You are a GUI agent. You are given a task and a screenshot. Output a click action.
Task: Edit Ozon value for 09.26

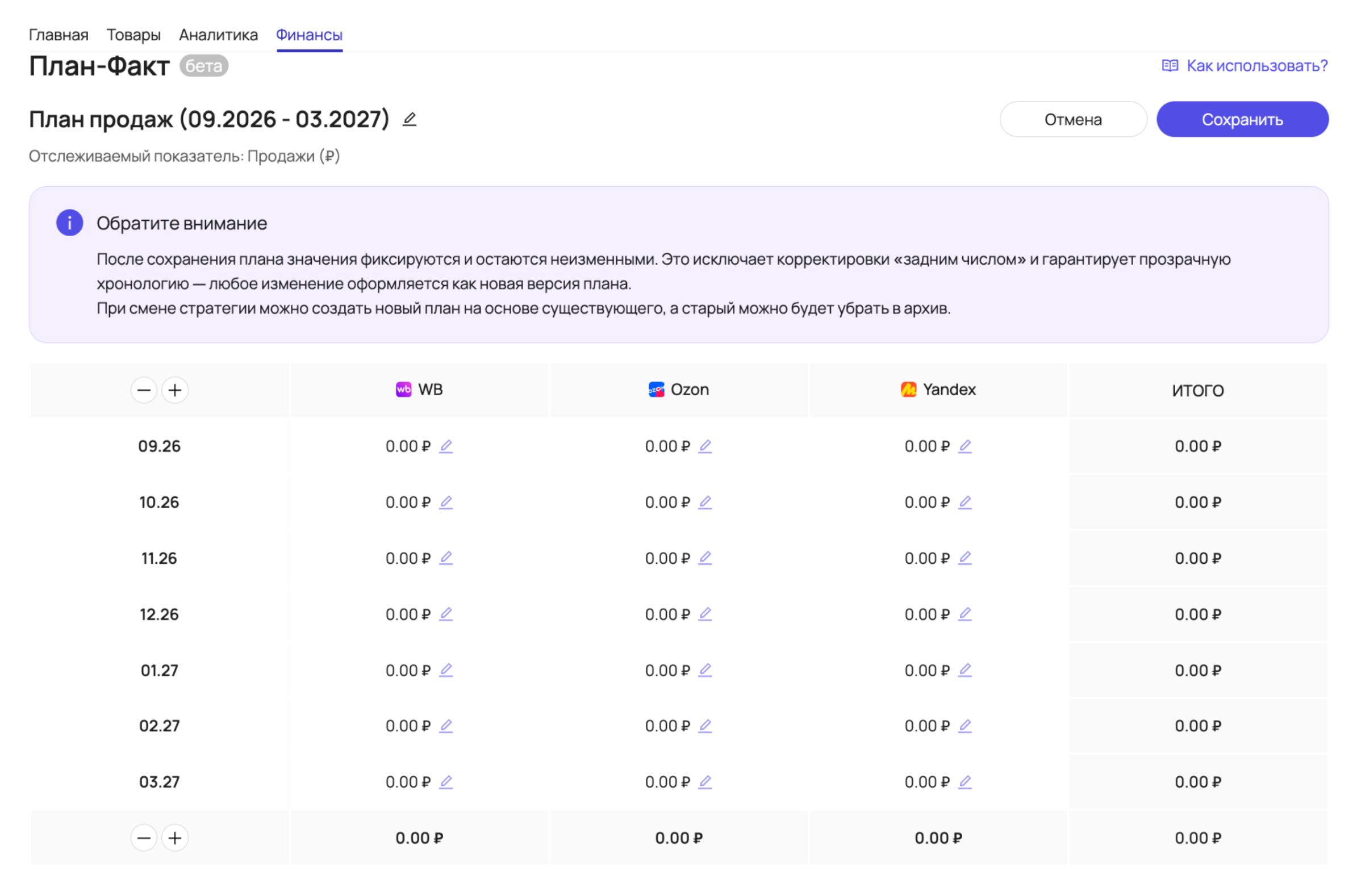point(705,446)
